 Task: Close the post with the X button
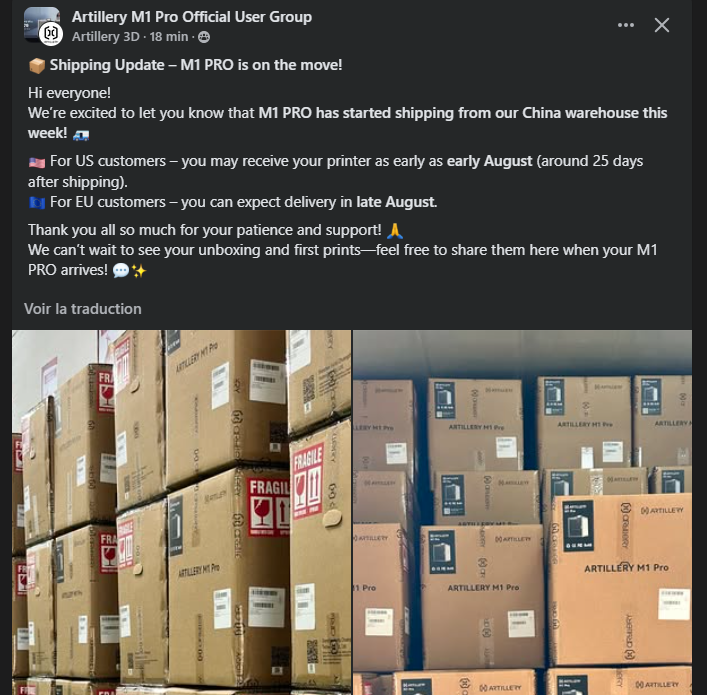pos(661,25)
